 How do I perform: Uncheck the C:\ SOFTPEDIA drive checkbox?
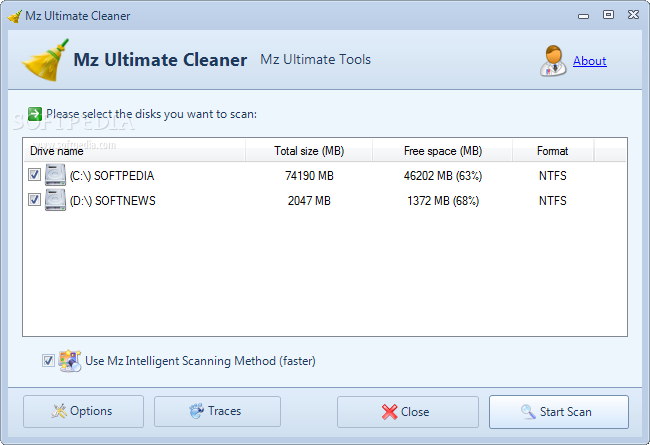(x=34, y=175)
